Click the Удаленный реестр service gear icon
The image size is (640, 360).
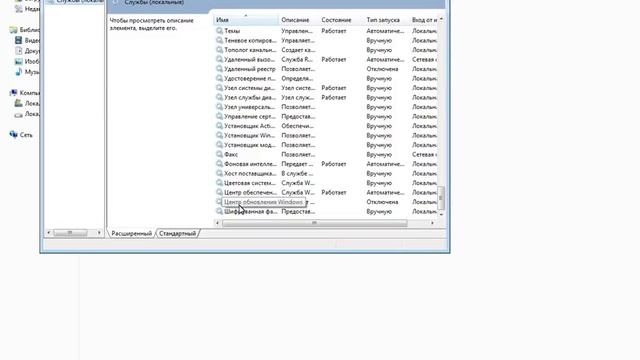pyautogui.click(x=219, y=69)
